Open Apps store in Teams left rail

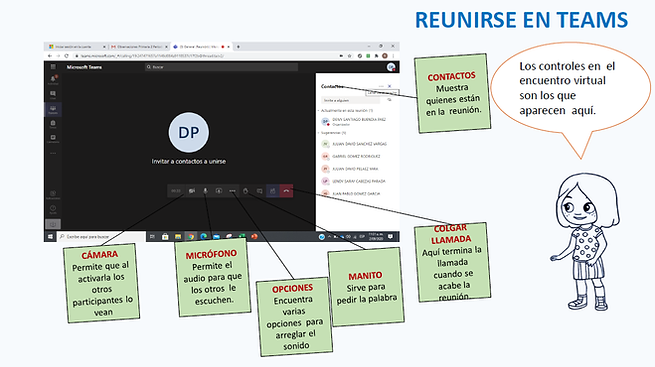click(53, 195)
